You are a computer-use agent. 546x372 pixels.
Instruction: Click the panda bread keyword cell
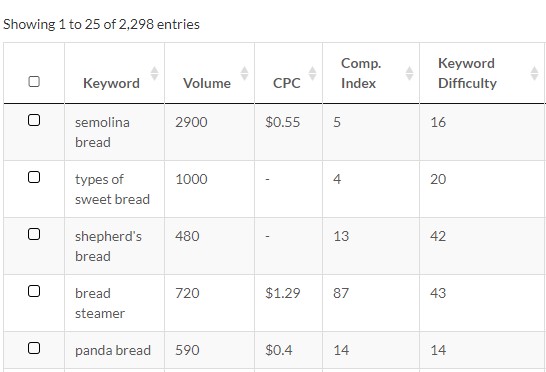pyautogui.click(x=114, y=350)
